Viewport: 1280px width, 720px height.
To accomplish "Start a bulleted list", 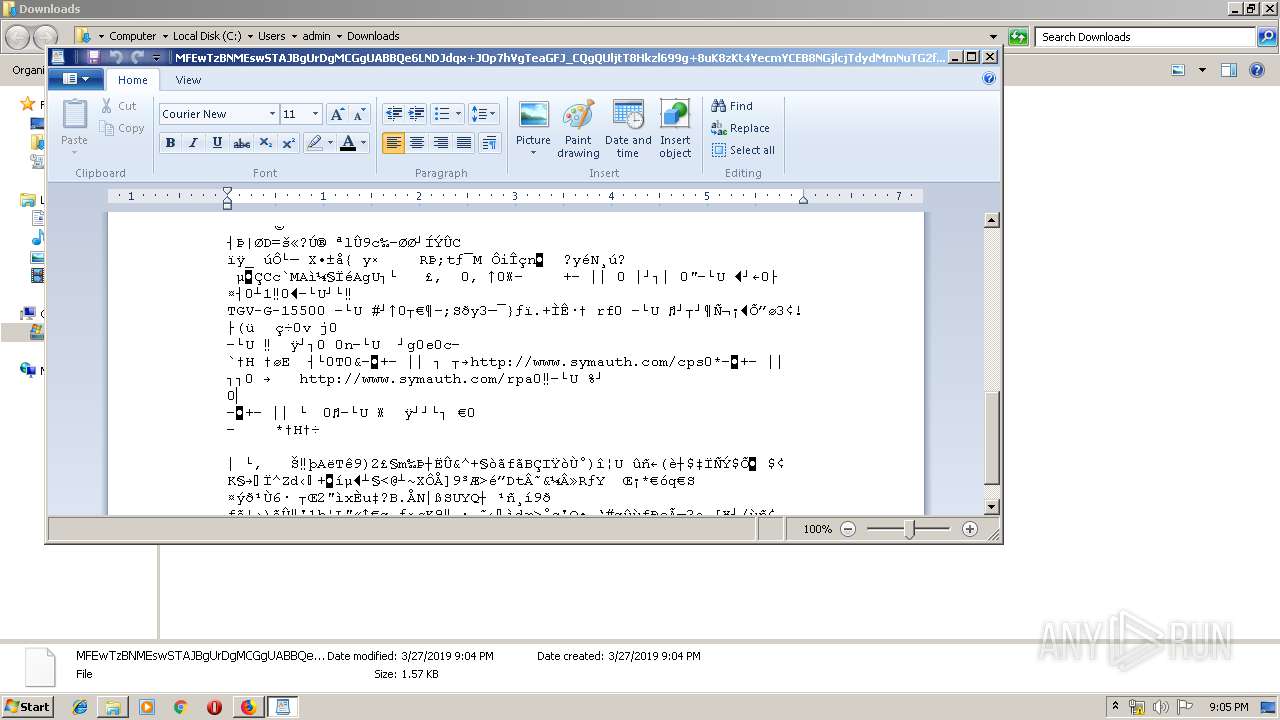I will click(x=442, y=114).
